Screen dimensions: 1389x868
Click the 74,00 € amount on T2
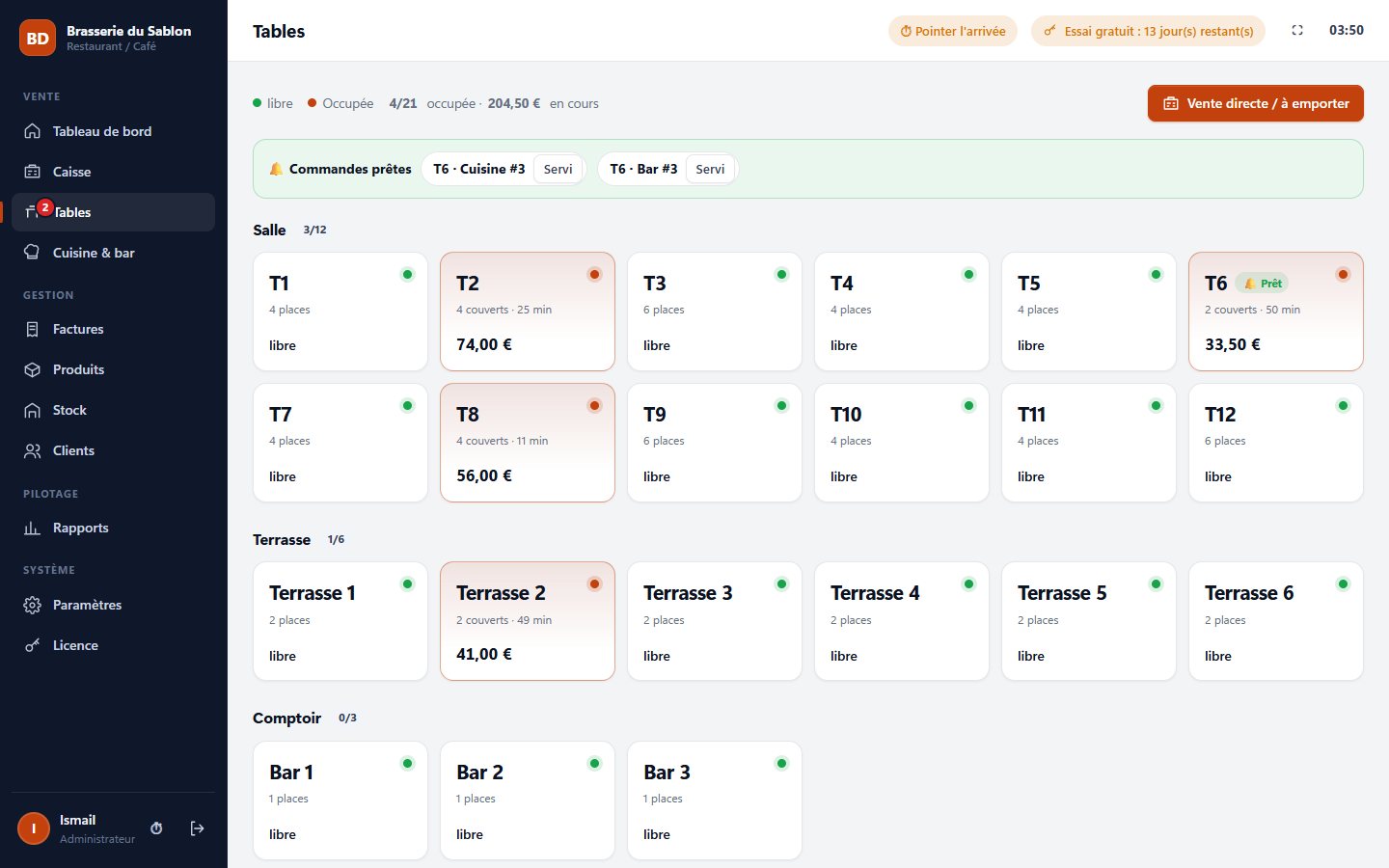(x=484, y=344)
